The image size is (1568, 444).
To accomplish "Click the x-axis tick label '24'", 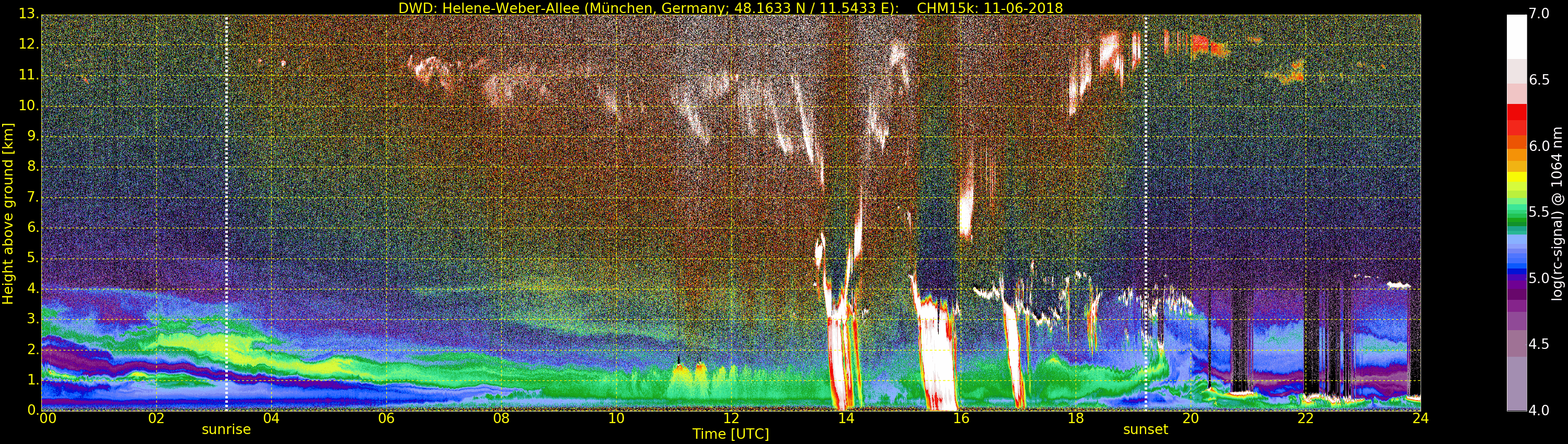I will [x=1421, y=418].
